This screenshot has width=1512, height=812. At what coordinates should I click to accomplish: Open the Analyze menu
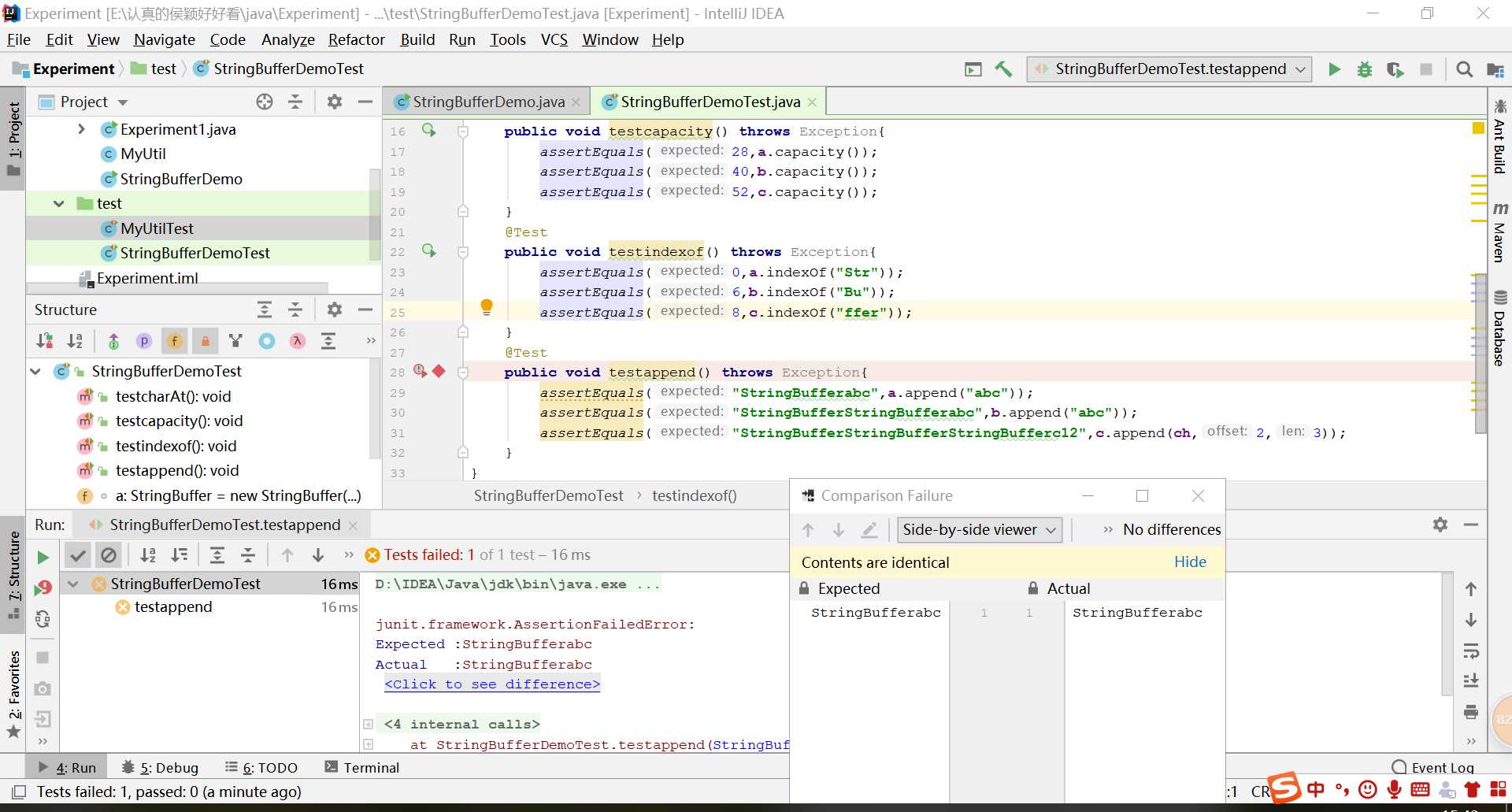(287, 39)
